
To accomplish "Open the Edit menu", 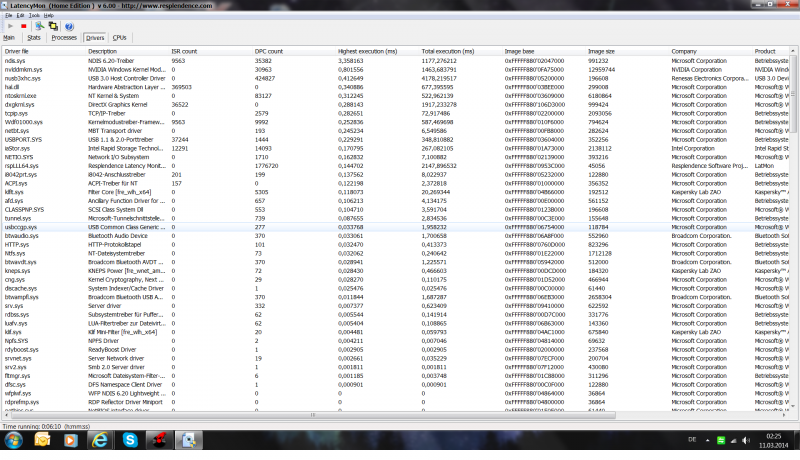I will point(20,15).
